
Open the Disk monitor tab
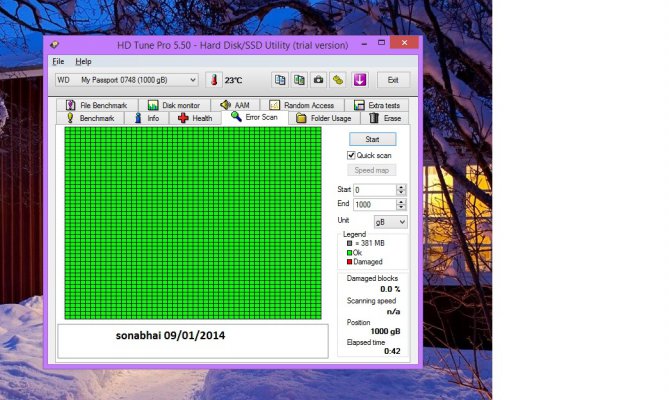pyautogui.click(x=174, y=105)
